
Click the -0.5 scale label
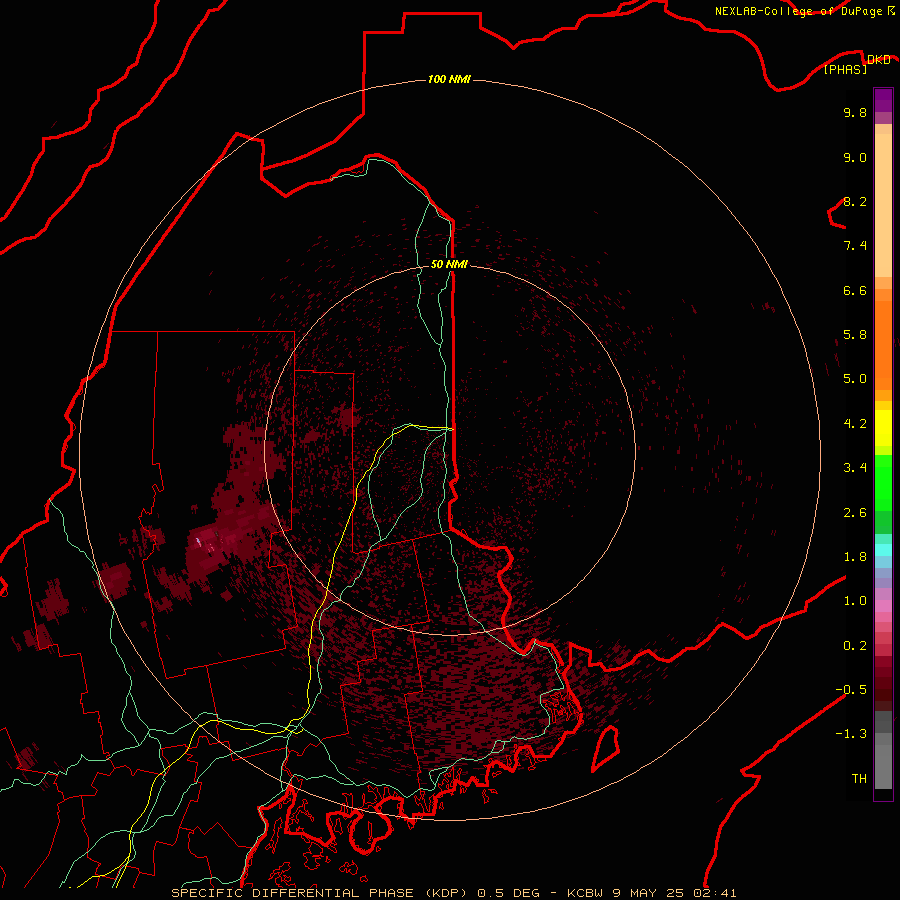point(851,690)
